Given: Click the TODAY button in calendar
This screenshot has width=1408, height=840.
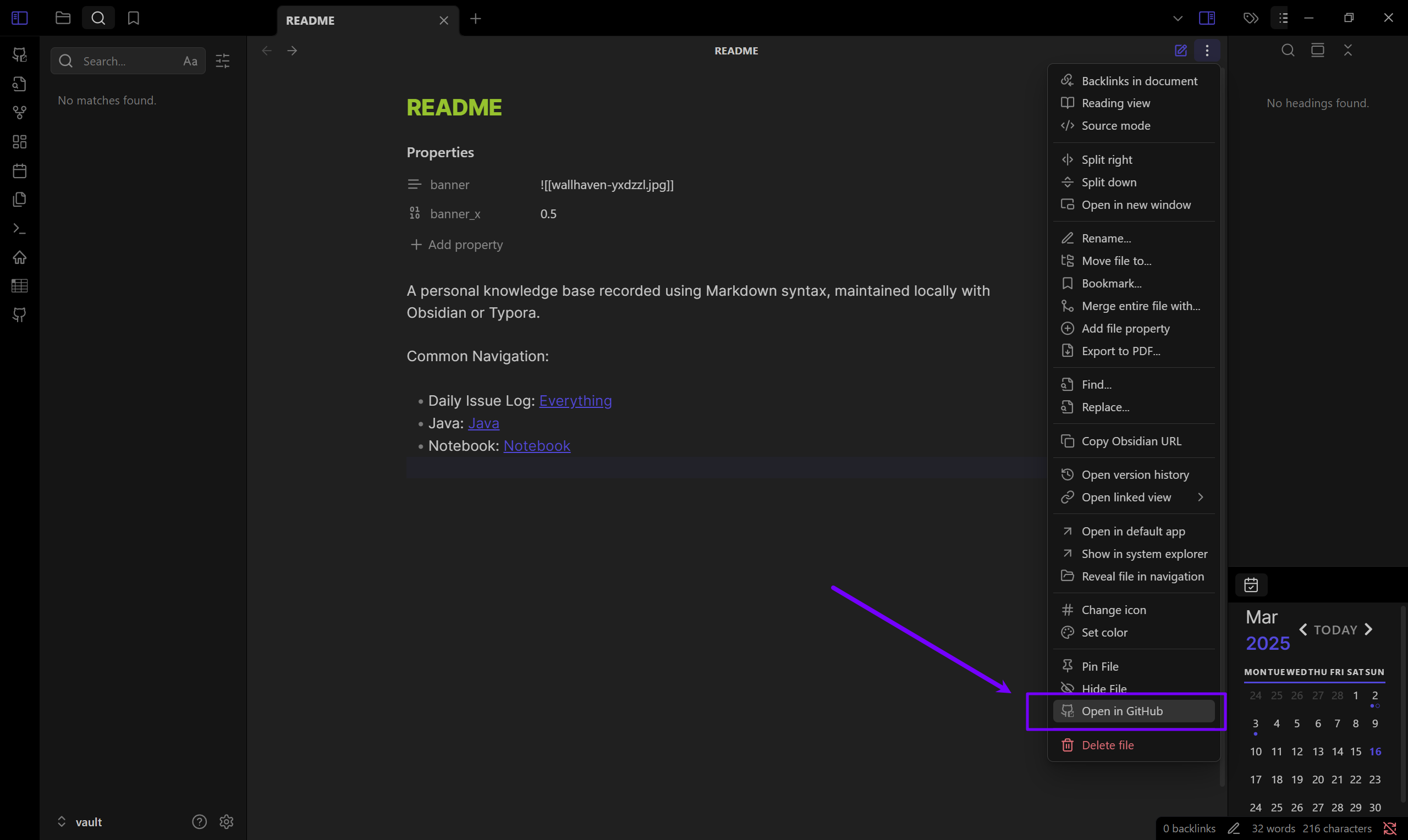Looking at the screenshot, I should coord(1335,630).
